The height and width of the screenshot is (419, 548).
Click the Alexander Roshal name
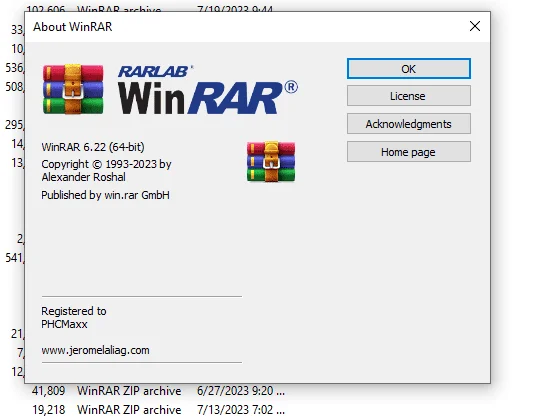(84, 177)
